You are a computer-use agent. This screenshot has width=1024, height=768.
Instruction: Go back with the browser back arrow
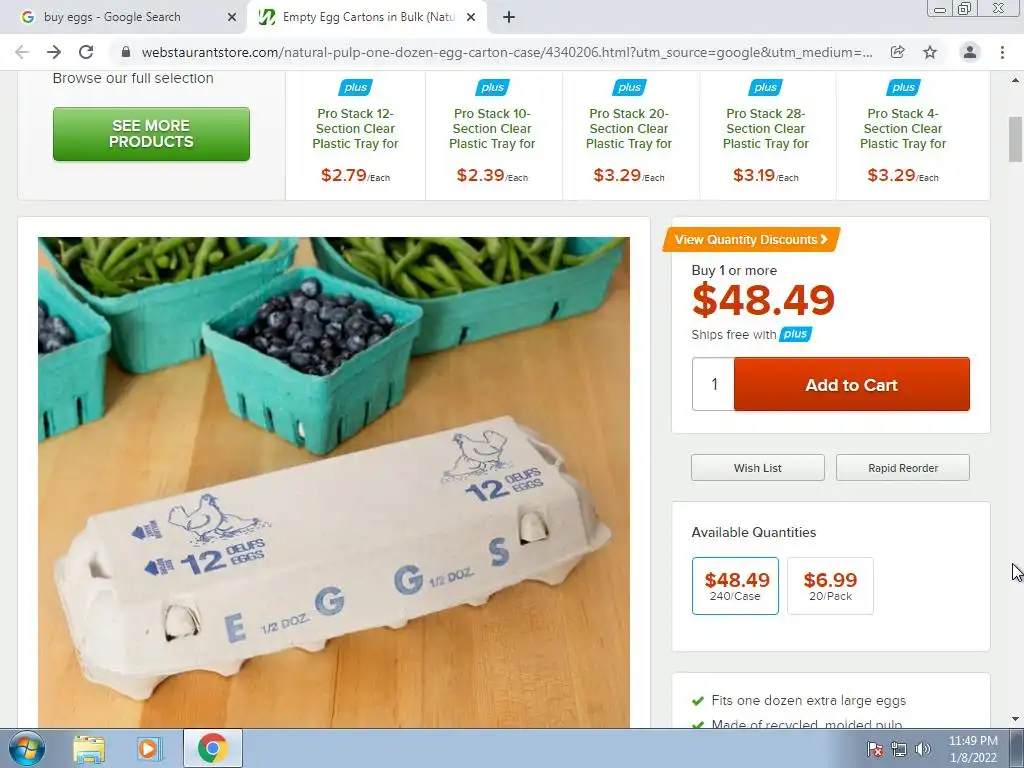[x=22, y=52]
